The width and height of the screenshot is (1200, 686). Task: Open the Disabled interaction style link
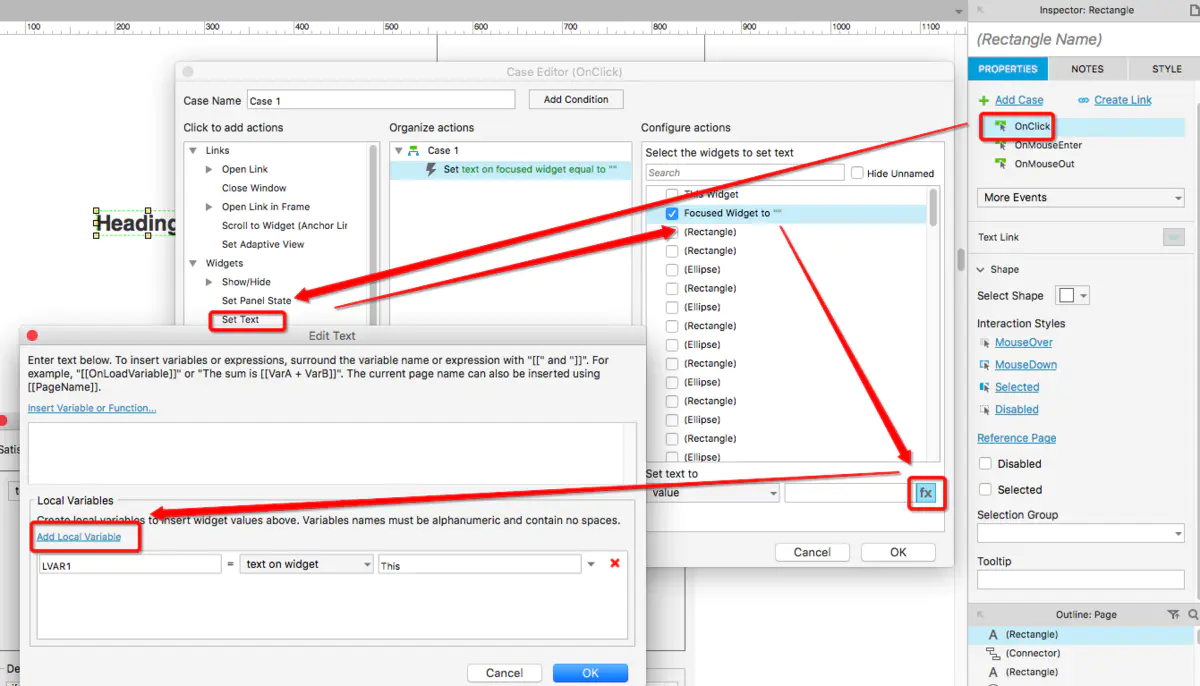(1016, 409)
